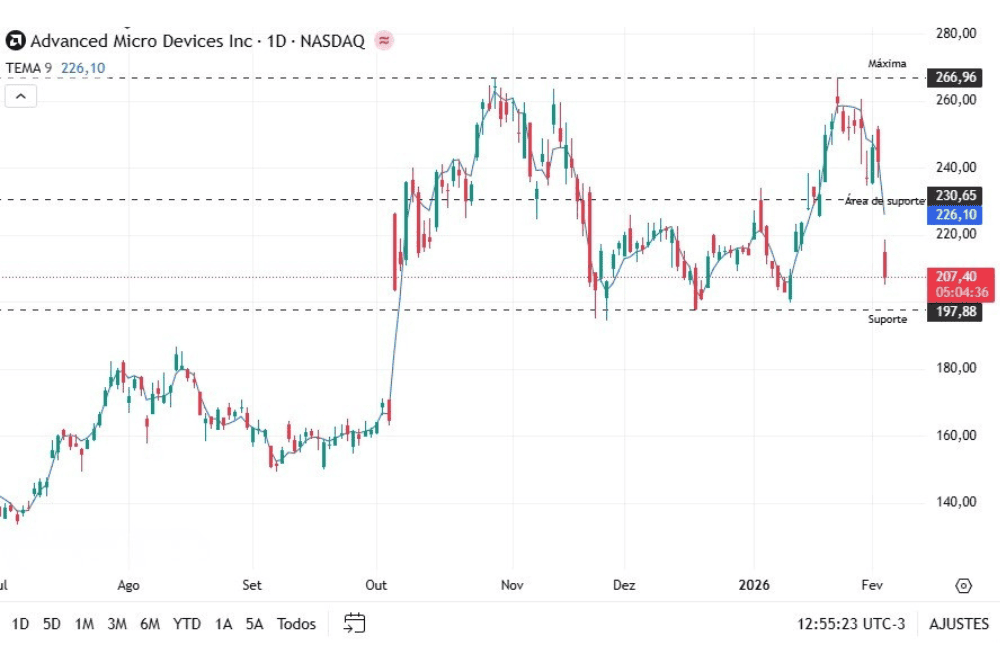Collapse the indicator legend with the chevron

tap(21, 96)
